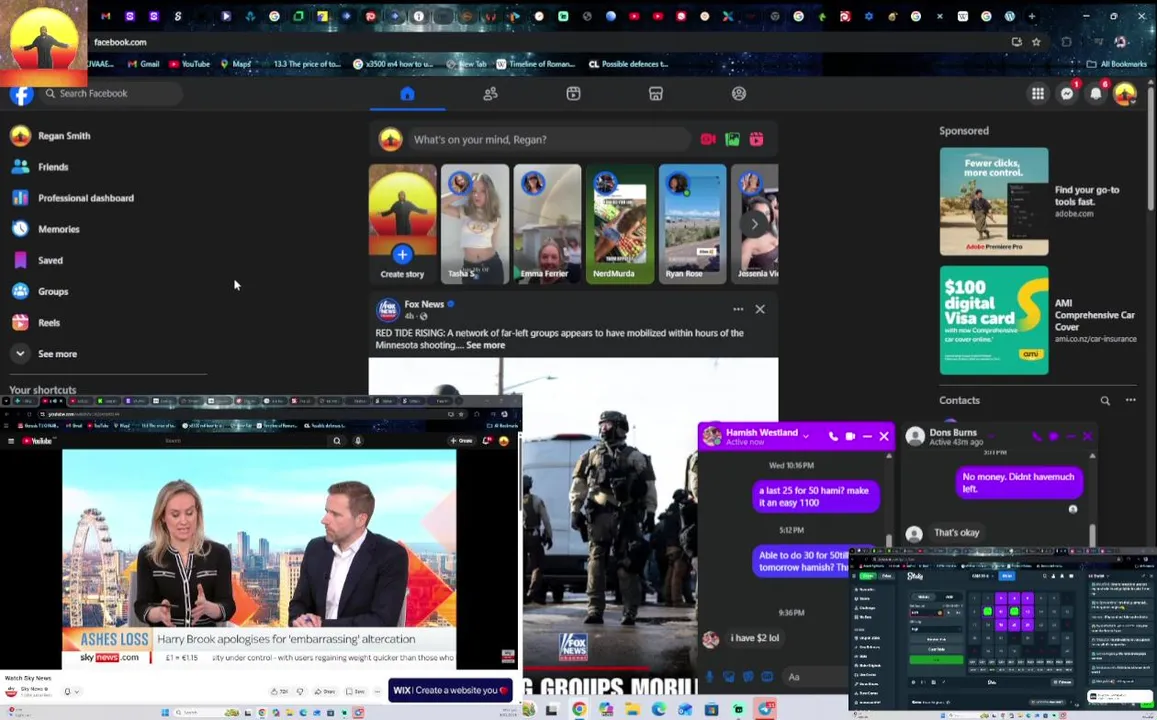Minimize the Hamish Westland chat

point(867,436)
